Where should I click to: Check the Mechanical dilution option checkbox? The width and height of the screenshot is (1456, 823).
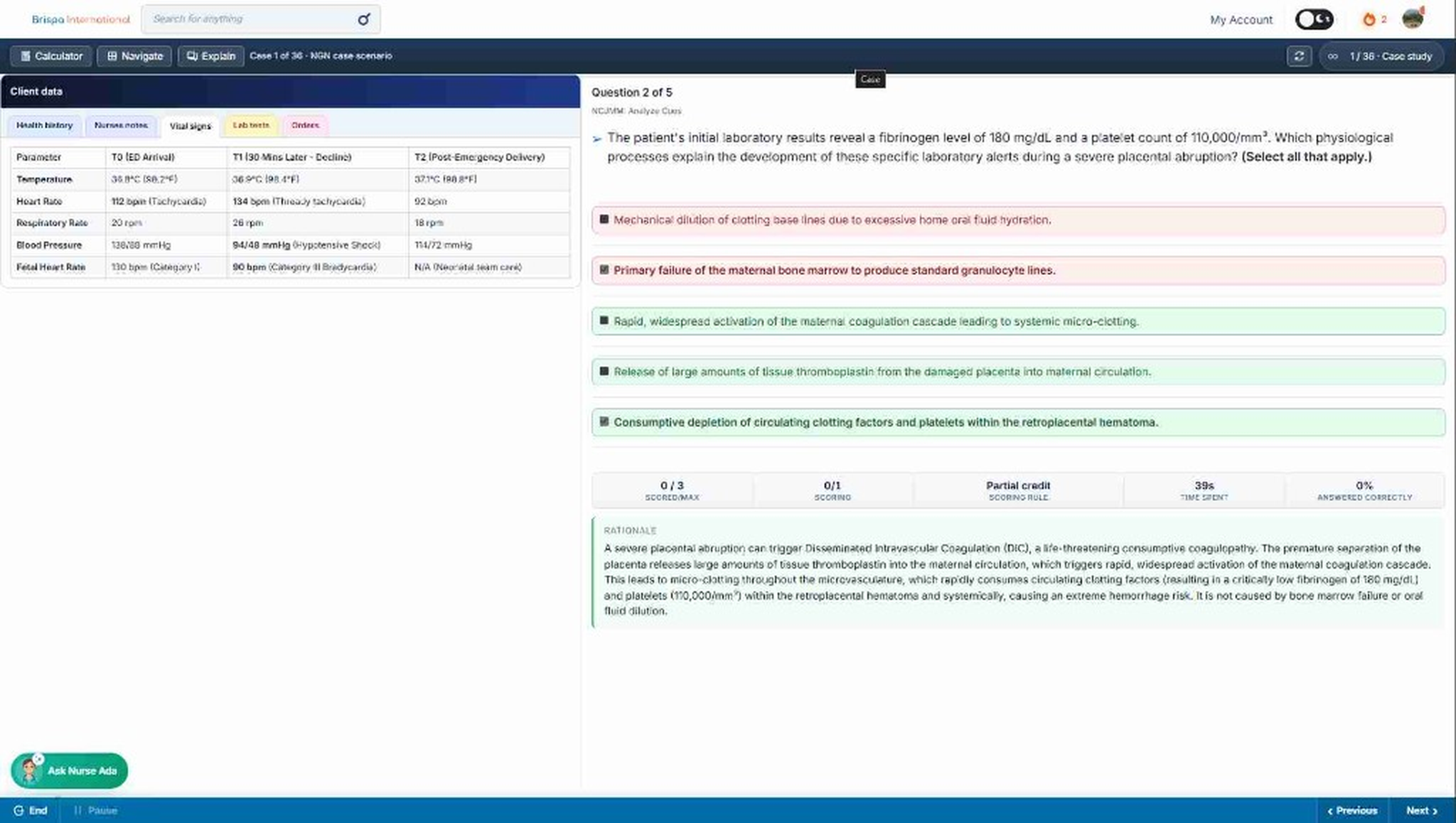pyautogui.click(x=604, y=220)
